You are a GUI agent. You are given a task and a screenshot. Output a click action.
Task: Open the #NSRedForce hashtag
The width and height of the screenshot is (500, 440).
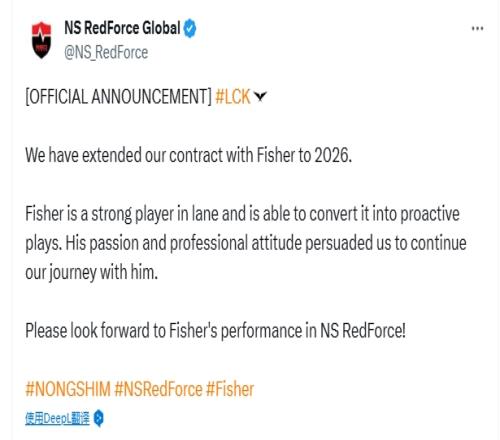point(158,389)
